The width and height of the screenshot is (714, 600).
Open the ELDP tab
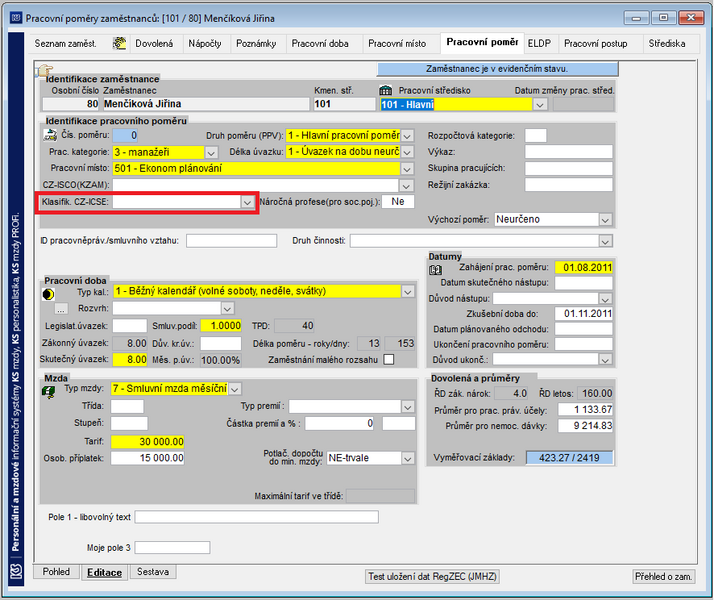pos(540,44)
